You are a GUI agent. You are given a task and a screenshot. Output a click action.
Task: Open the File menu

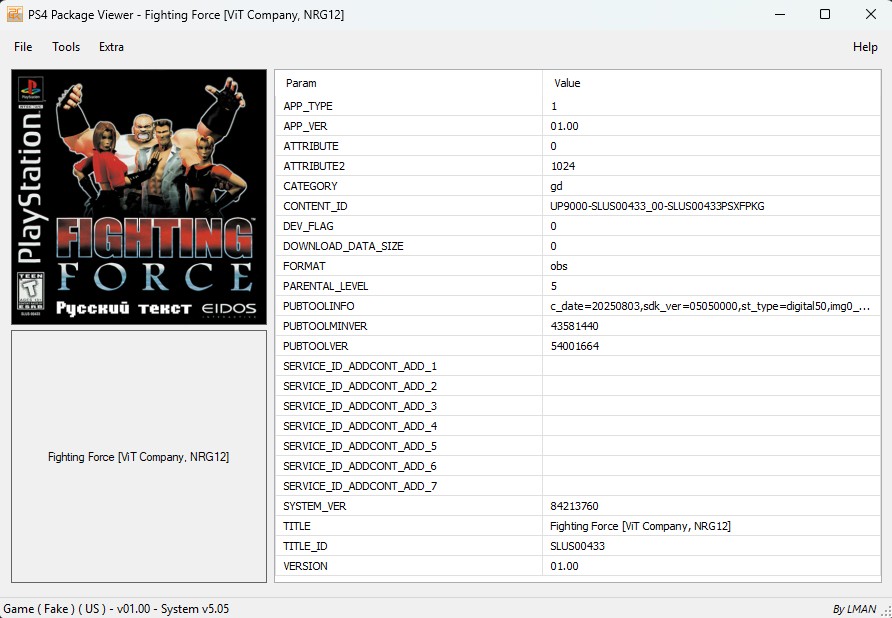(x=23, y=47)
